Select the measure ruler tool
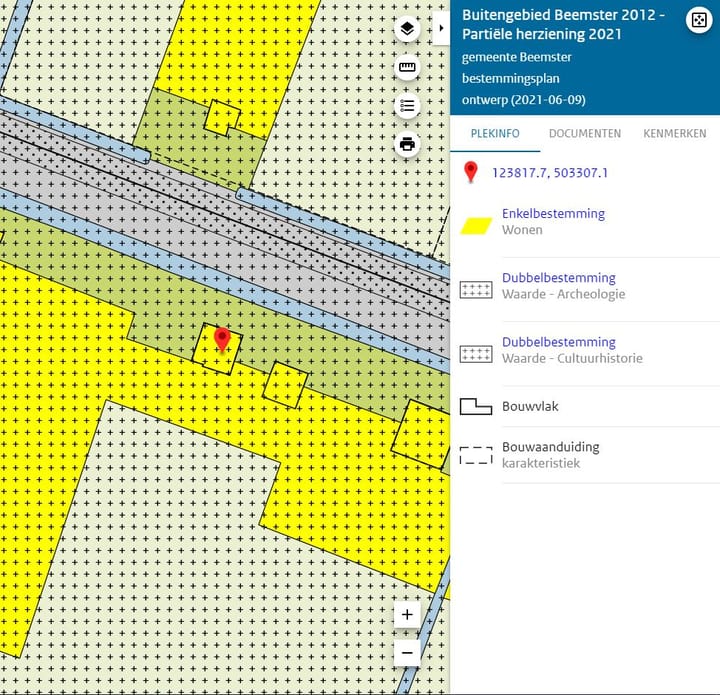 [x=407, y=68]
